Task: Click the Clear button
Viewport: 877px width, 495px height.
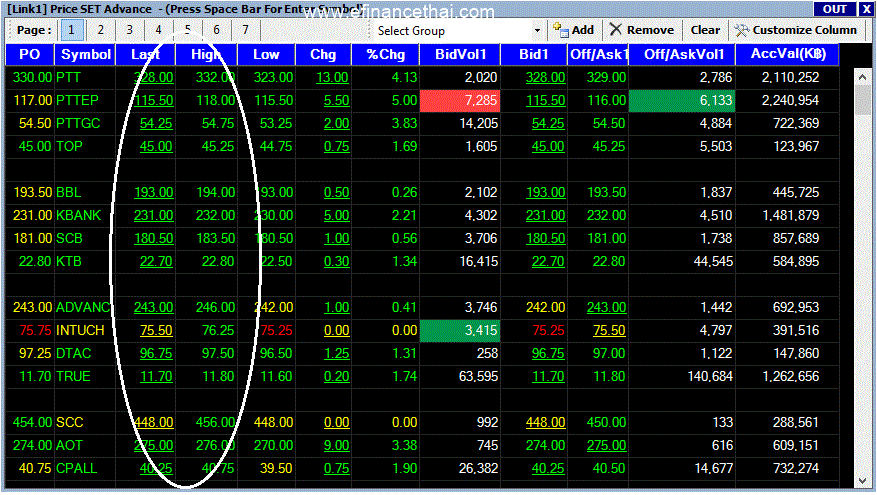Action: 705,30
